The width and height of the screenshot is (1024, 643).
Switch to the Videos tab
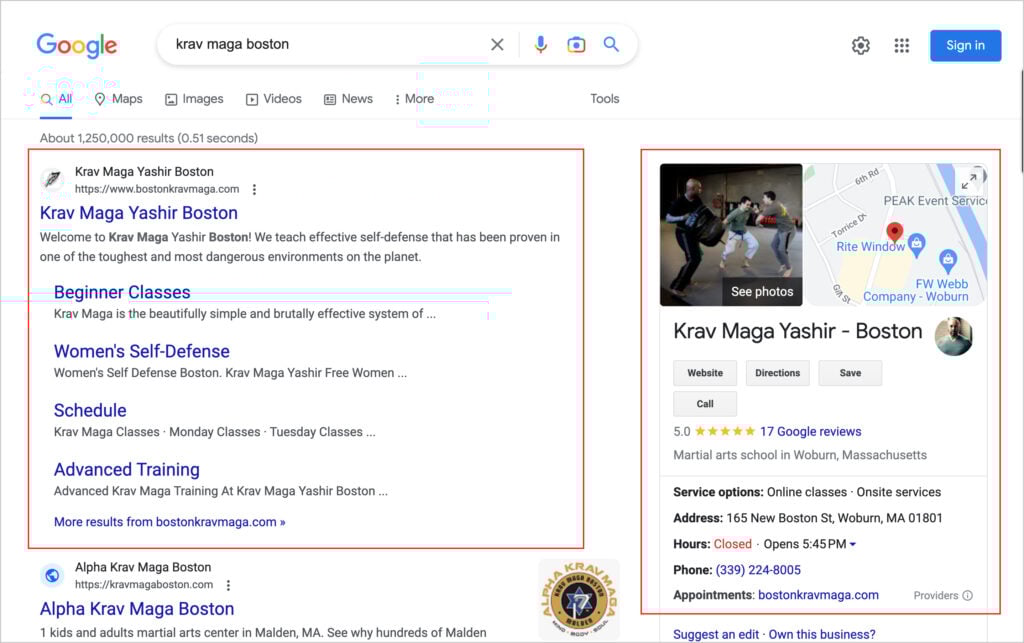274,99
